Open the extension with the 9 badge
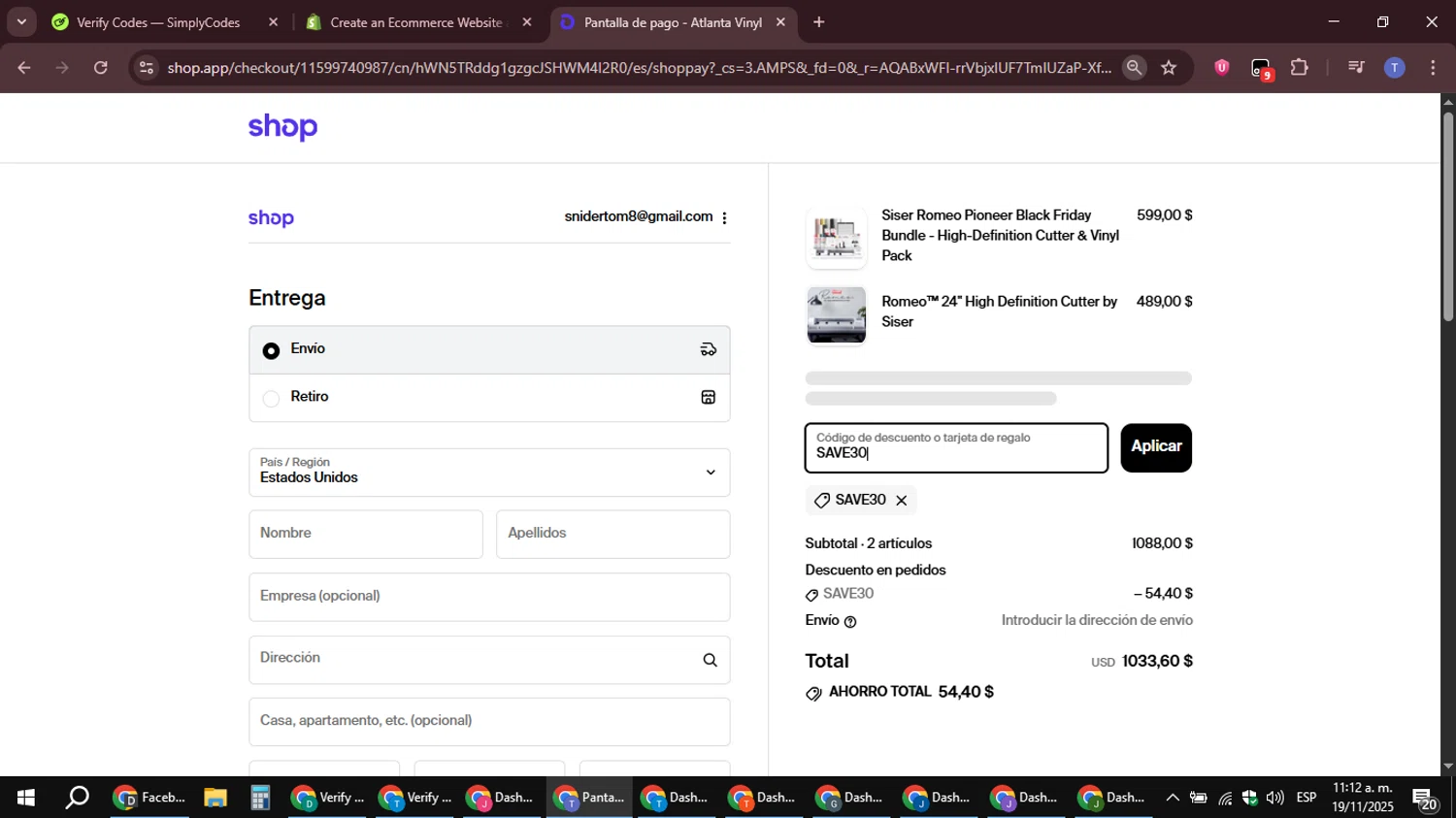 coord(1261,68)
